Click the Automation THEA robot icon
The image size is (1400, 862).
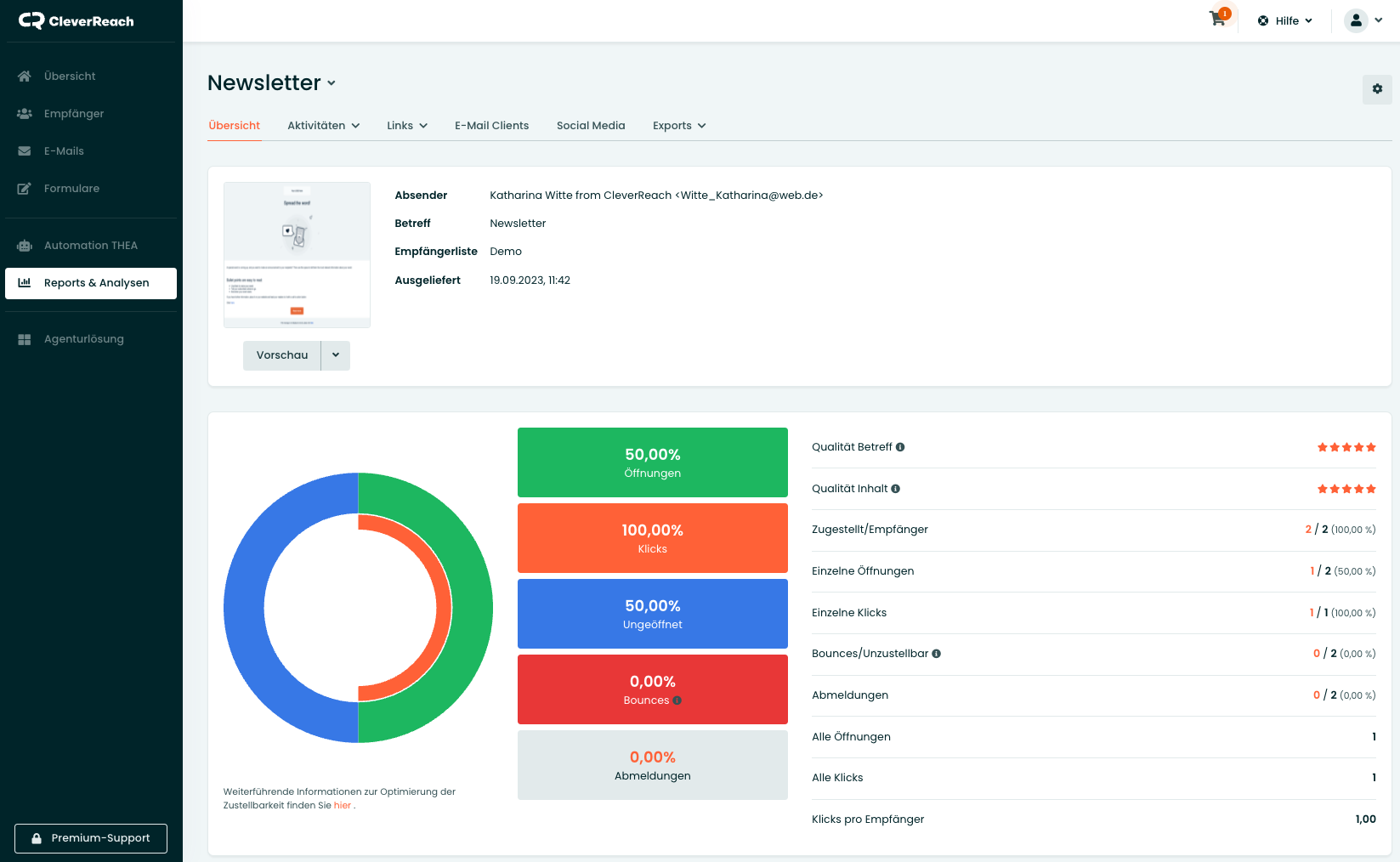coord(25,245)
